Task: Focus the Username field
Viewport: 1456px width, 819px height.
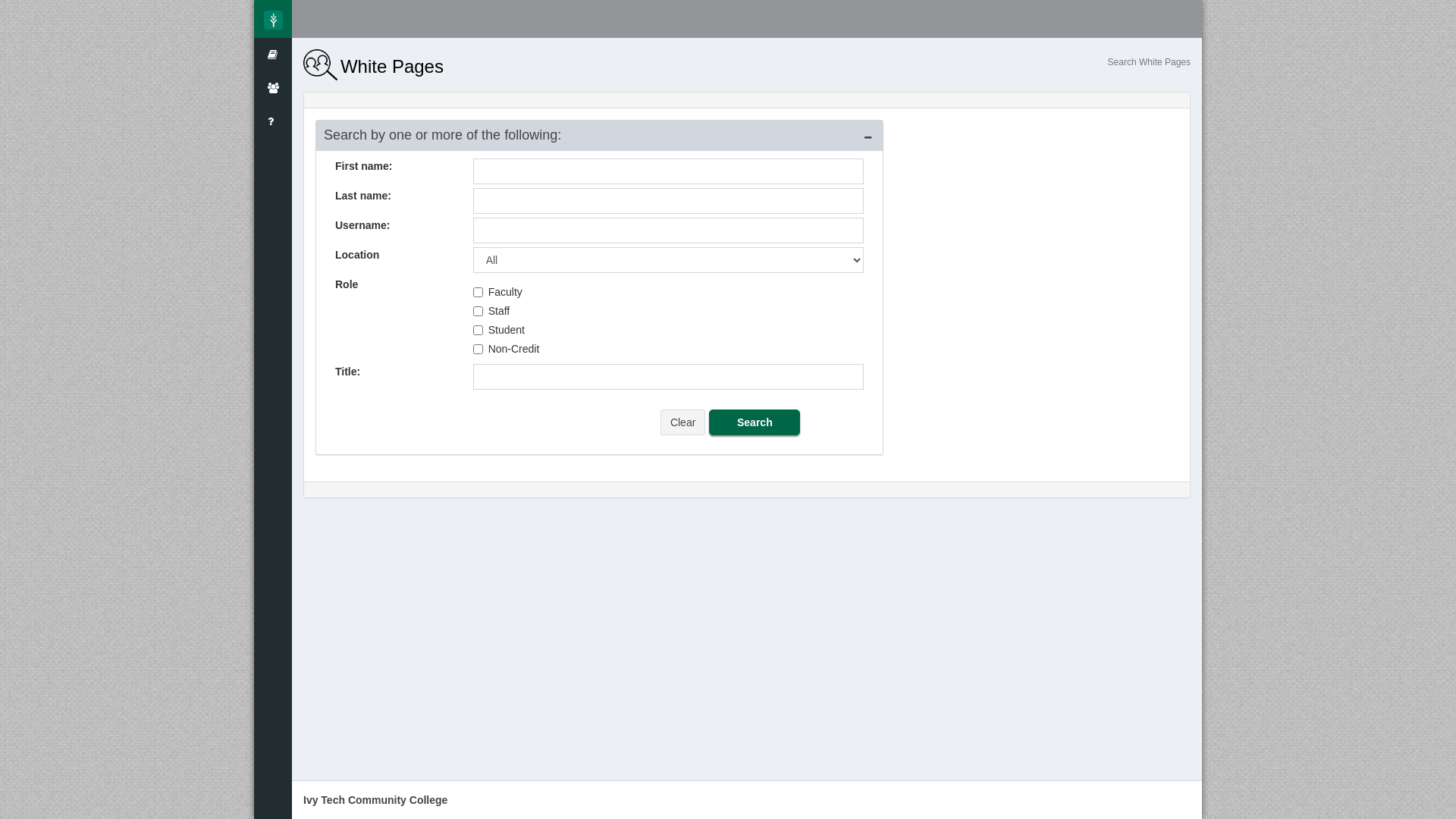Action: click(x=668, y=231)
